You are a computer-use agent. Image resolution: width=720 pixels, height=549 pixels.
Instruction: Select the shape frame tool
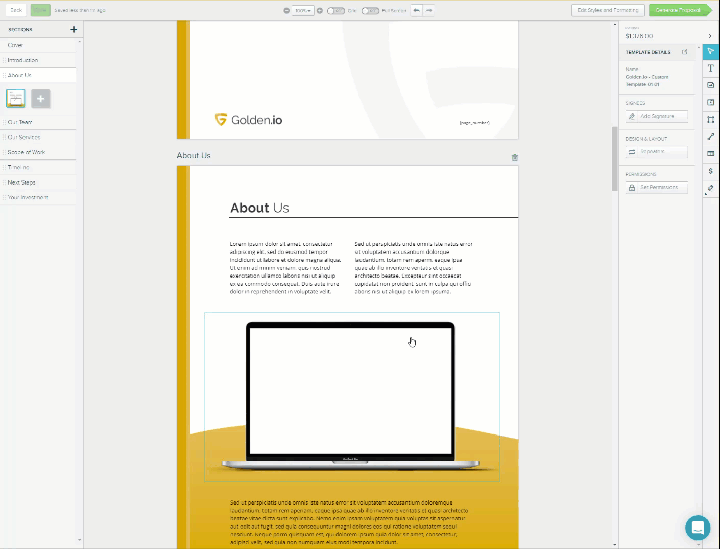(711, 119)
